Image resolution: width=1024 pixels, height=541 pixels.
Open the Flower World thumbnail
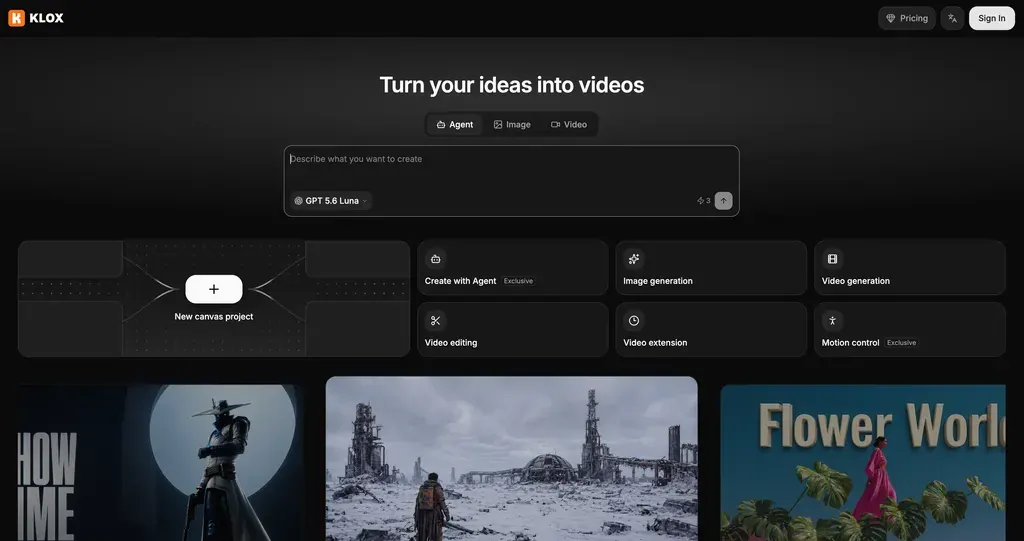click(x=863, y=463)
